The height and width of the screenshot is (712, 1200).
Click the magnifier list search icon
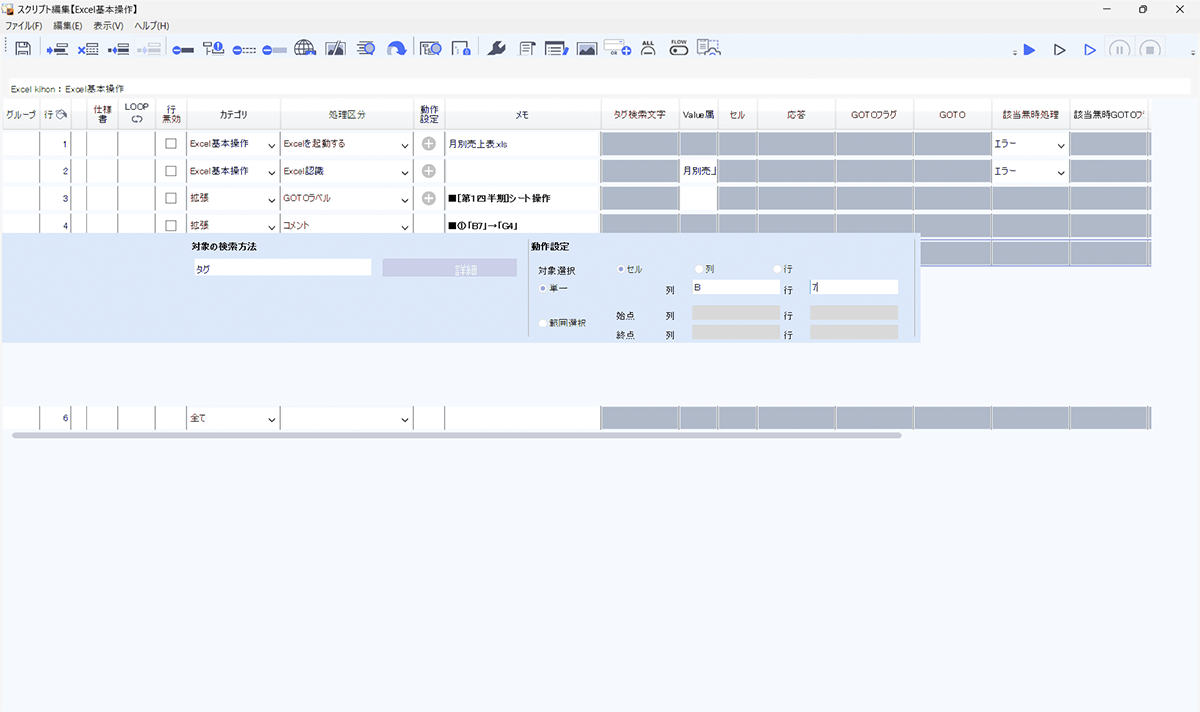click(x=366, y=48)
